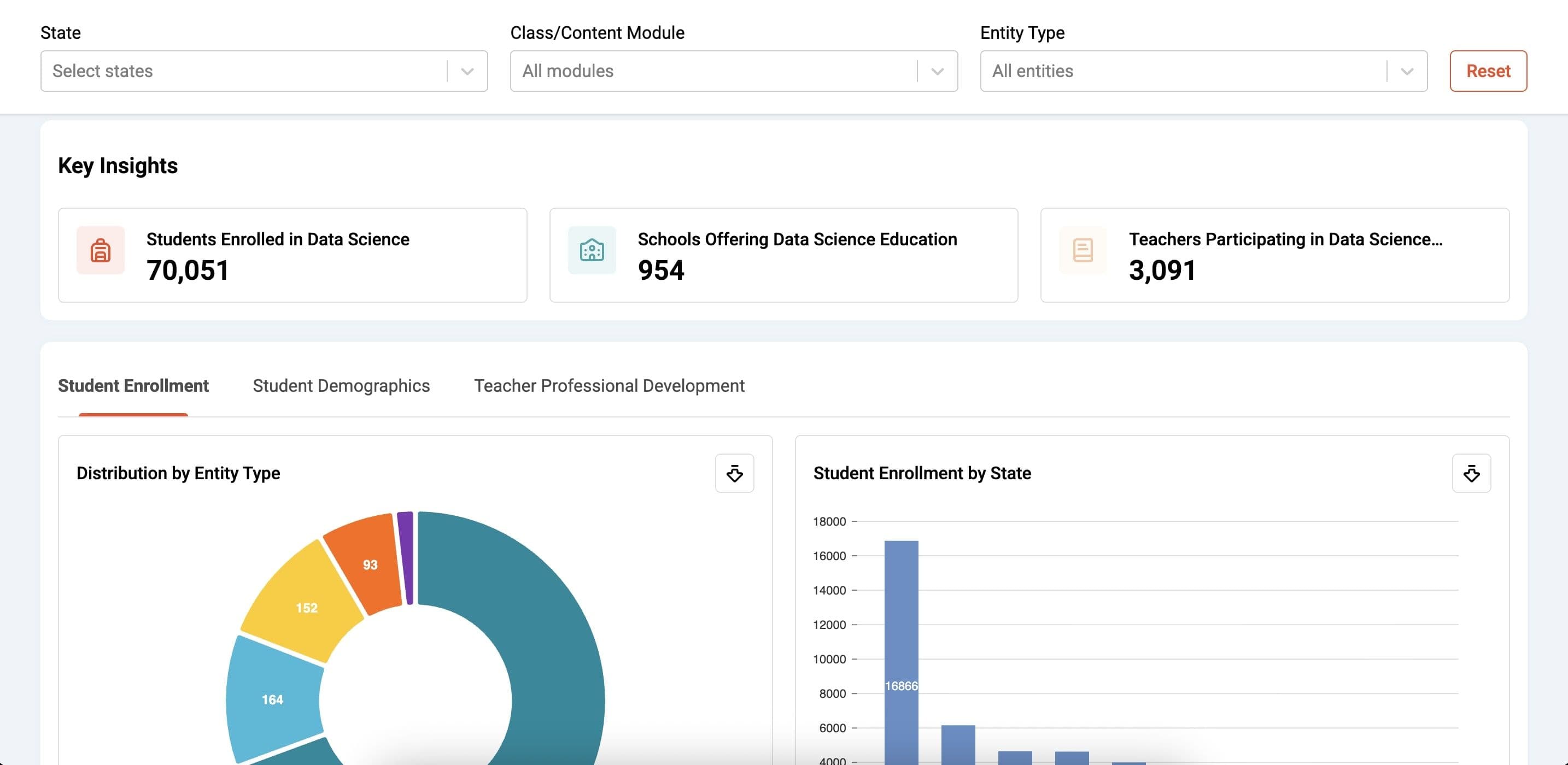Expand the All entities dropdown chevron

click(1406, 71)
